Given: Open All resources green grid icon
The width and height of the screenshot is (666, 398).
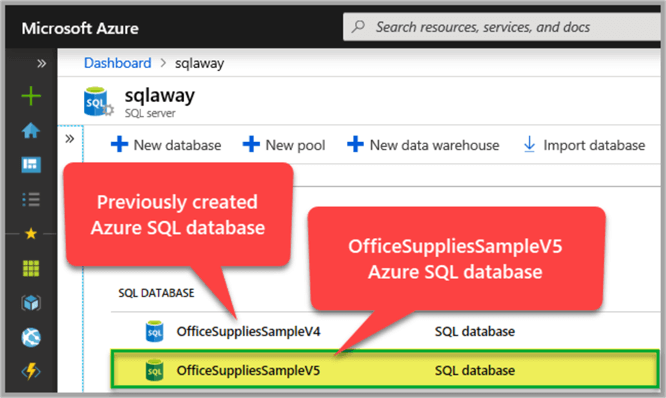Looking at the screenshot, I should 31,268.
